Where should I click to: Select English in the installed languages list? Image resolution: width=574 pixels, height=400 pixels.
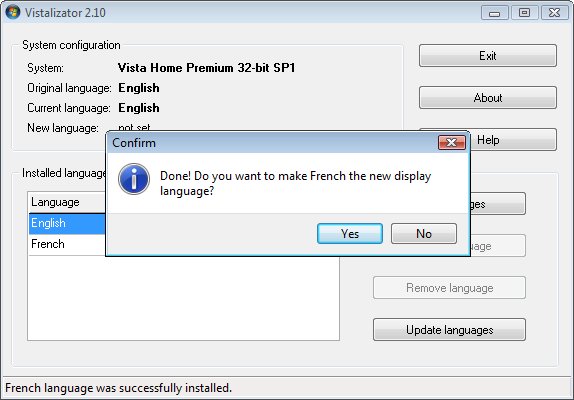(67, 223)
